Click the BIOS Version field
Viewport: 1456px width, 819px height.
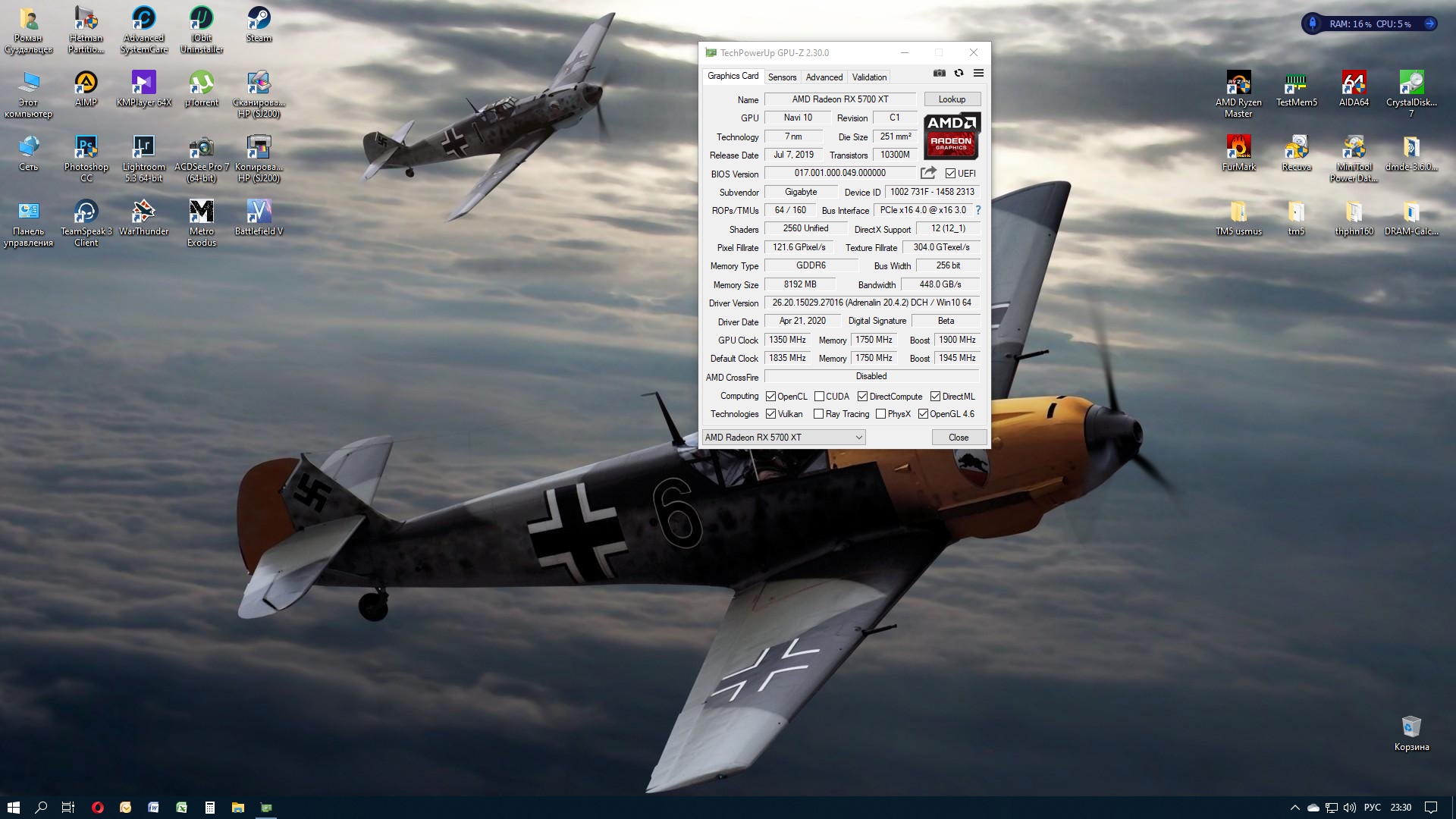[x=839, y=173]
